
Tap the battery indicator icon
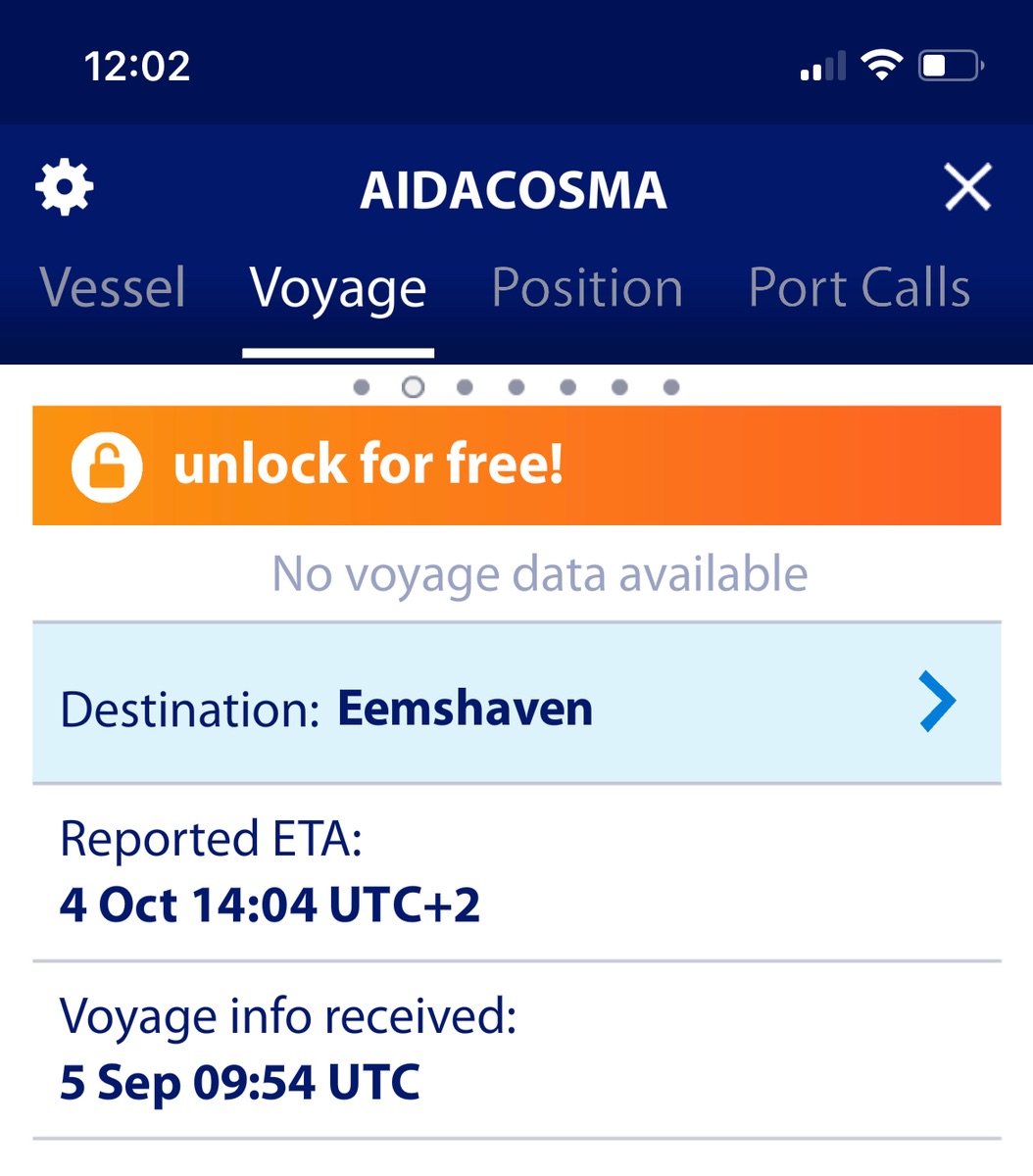coord(949,66)
